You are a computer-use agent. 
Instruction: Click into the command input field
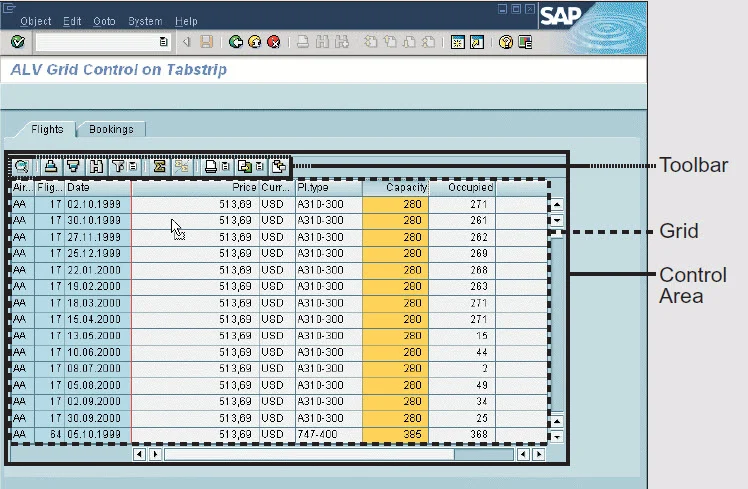tap(97, 42)
